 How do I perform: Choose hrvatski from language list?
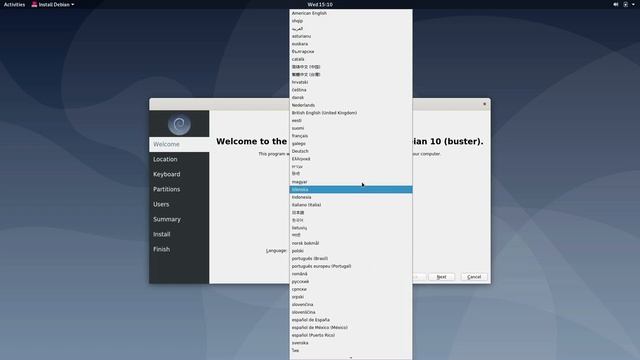351,82
